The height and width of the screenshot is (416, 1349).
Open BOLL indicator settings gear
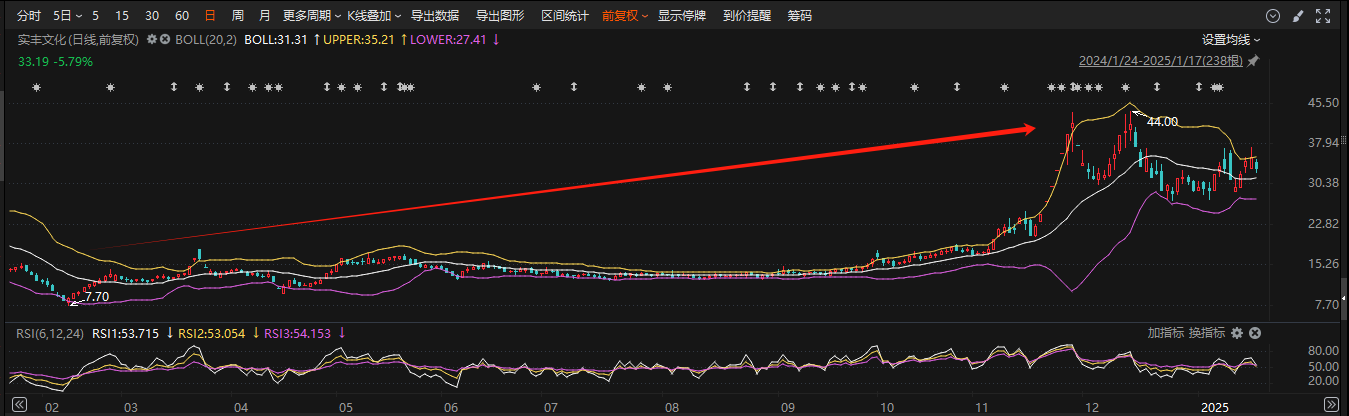tap(152, 39)
